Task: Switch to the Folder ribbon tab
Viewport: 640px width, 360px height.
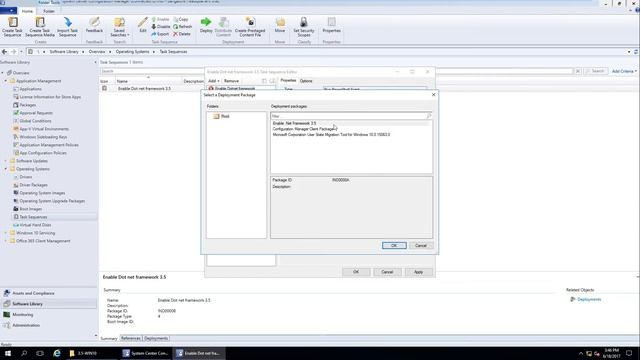Action: click(49, 11)
